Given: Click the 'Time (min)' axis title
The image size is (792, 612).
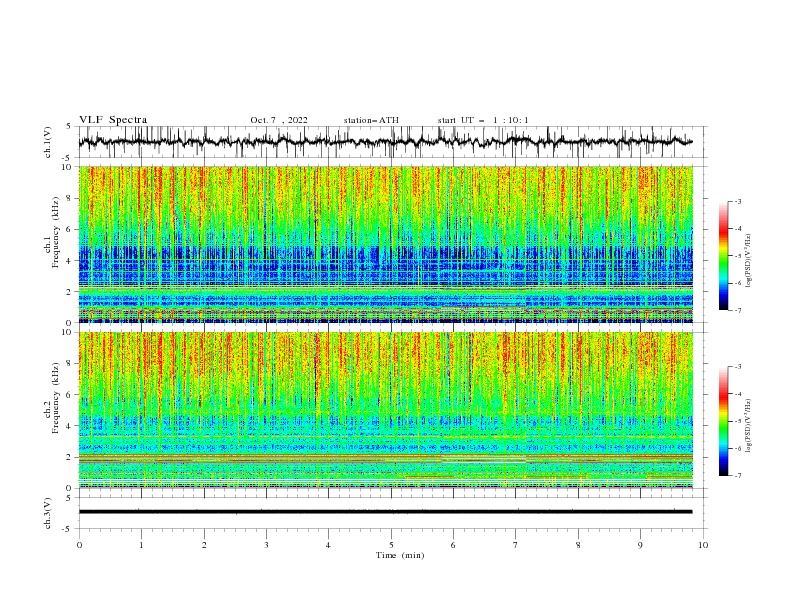Looking at the screenshot, I should click(400, 555).
